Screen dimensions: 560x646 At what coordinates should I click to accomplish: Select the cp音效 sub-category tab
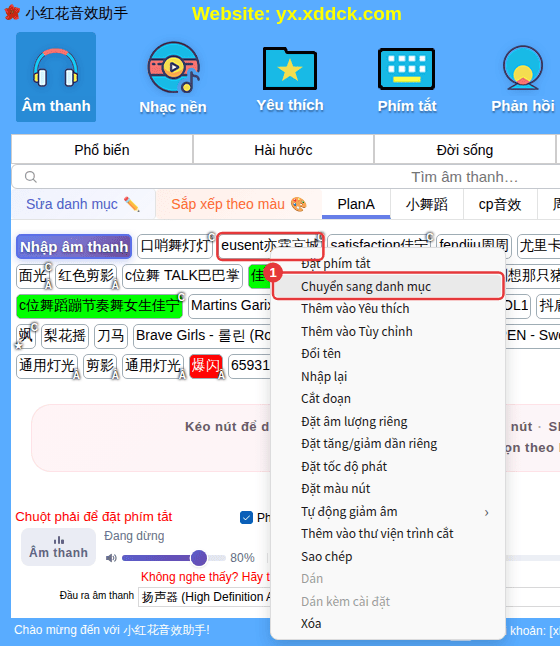[x=500, y=204]
